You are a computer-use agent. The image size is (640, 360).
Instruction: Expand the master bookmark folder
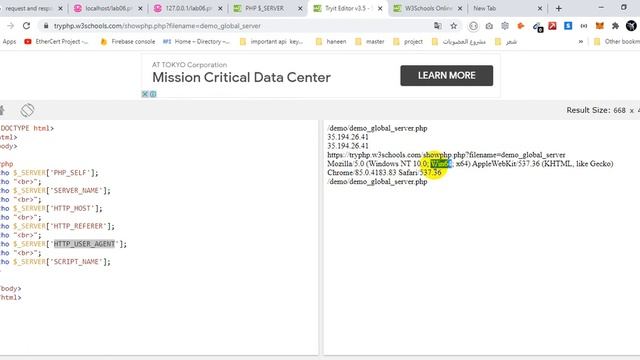[x=370, y=42]
